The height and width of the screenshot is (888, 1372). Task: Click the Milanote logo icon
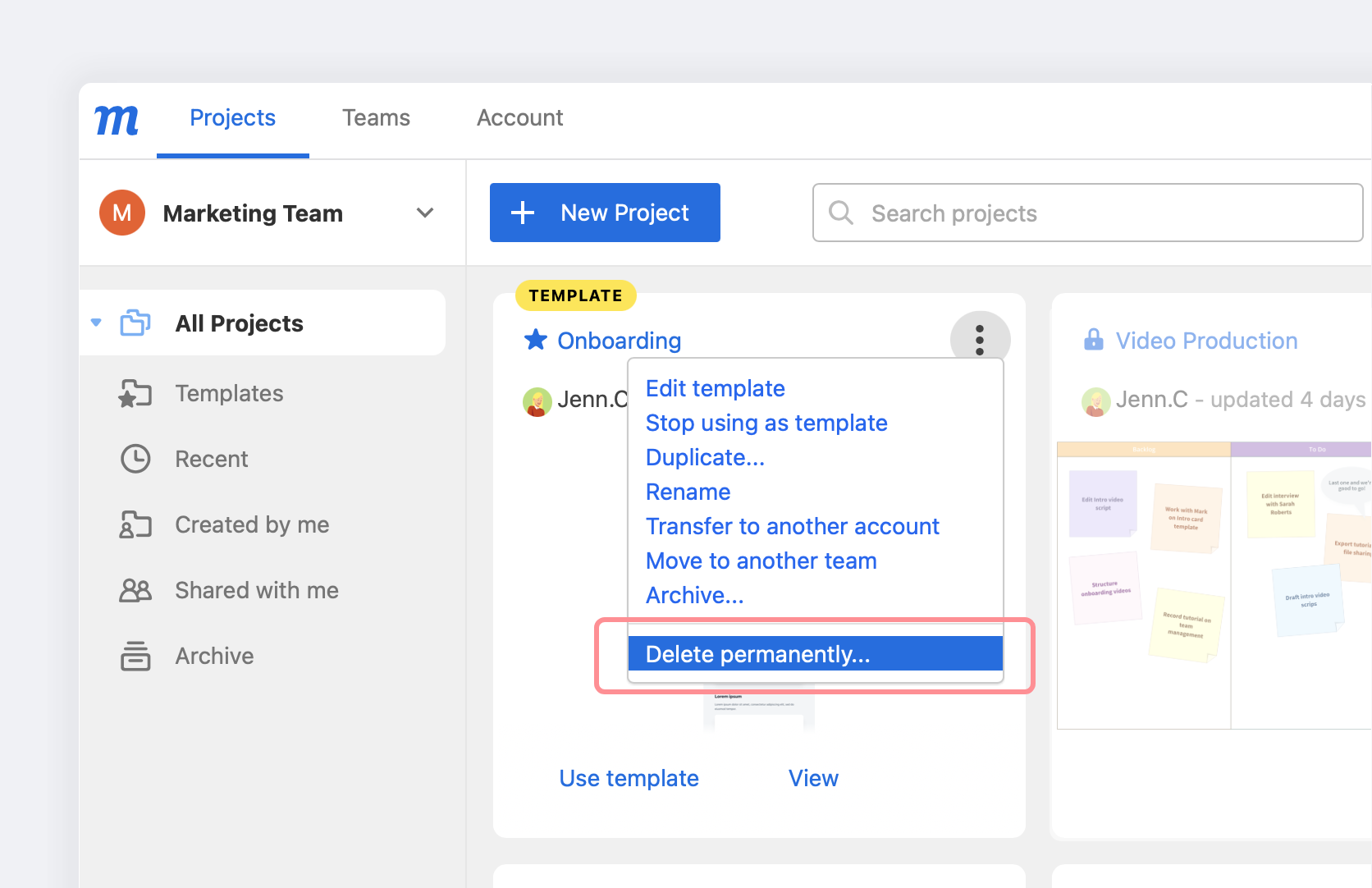pyautogui.click(x=117, y=120)
